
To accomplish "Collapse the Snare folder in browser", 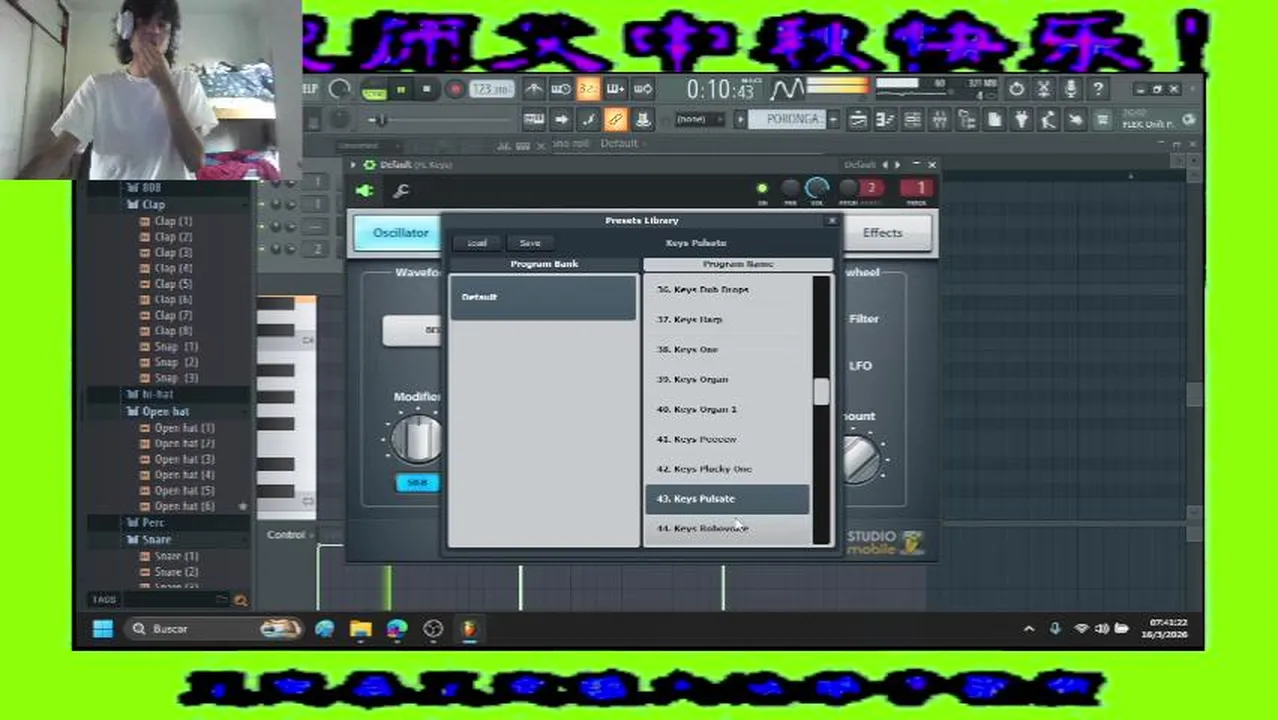I will pyautogui.click(x=149, y=540).
